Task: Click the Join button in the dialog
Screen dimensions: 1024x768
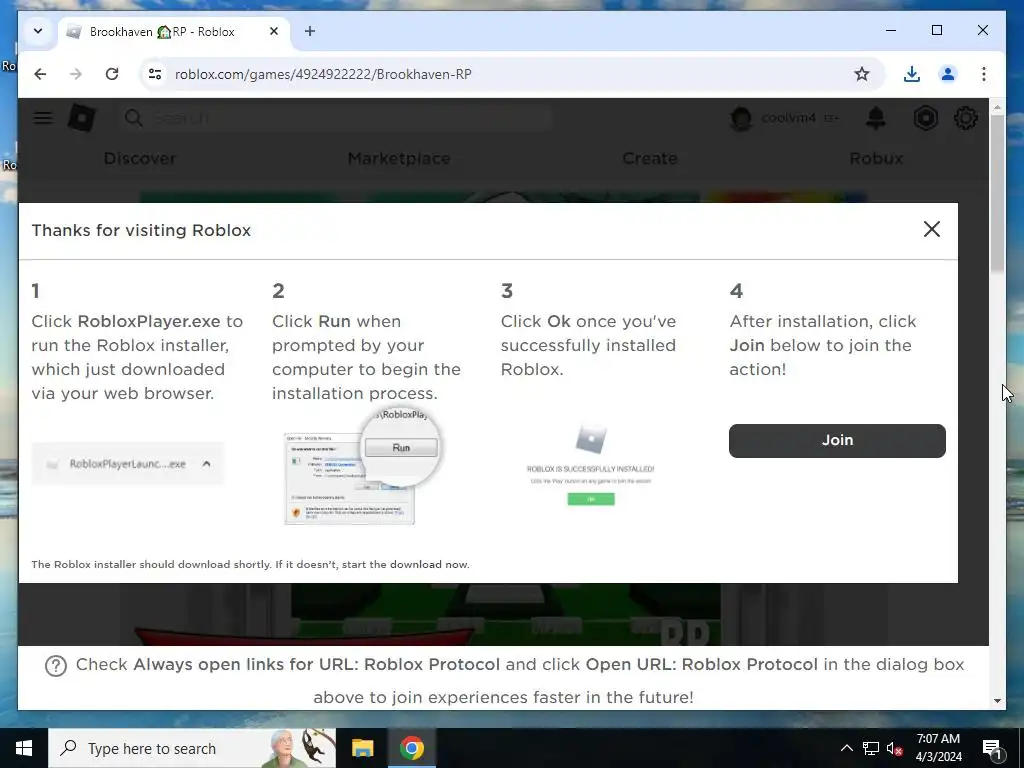Action: 837,440
